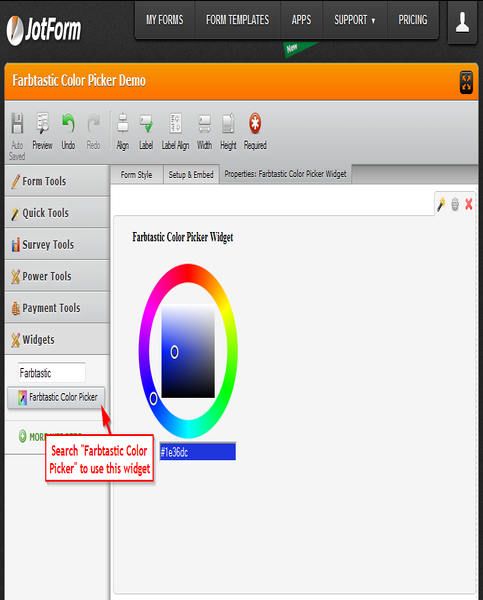Undo the last change
This screenshot has width=483, height=600.
[x=68, y=131]
